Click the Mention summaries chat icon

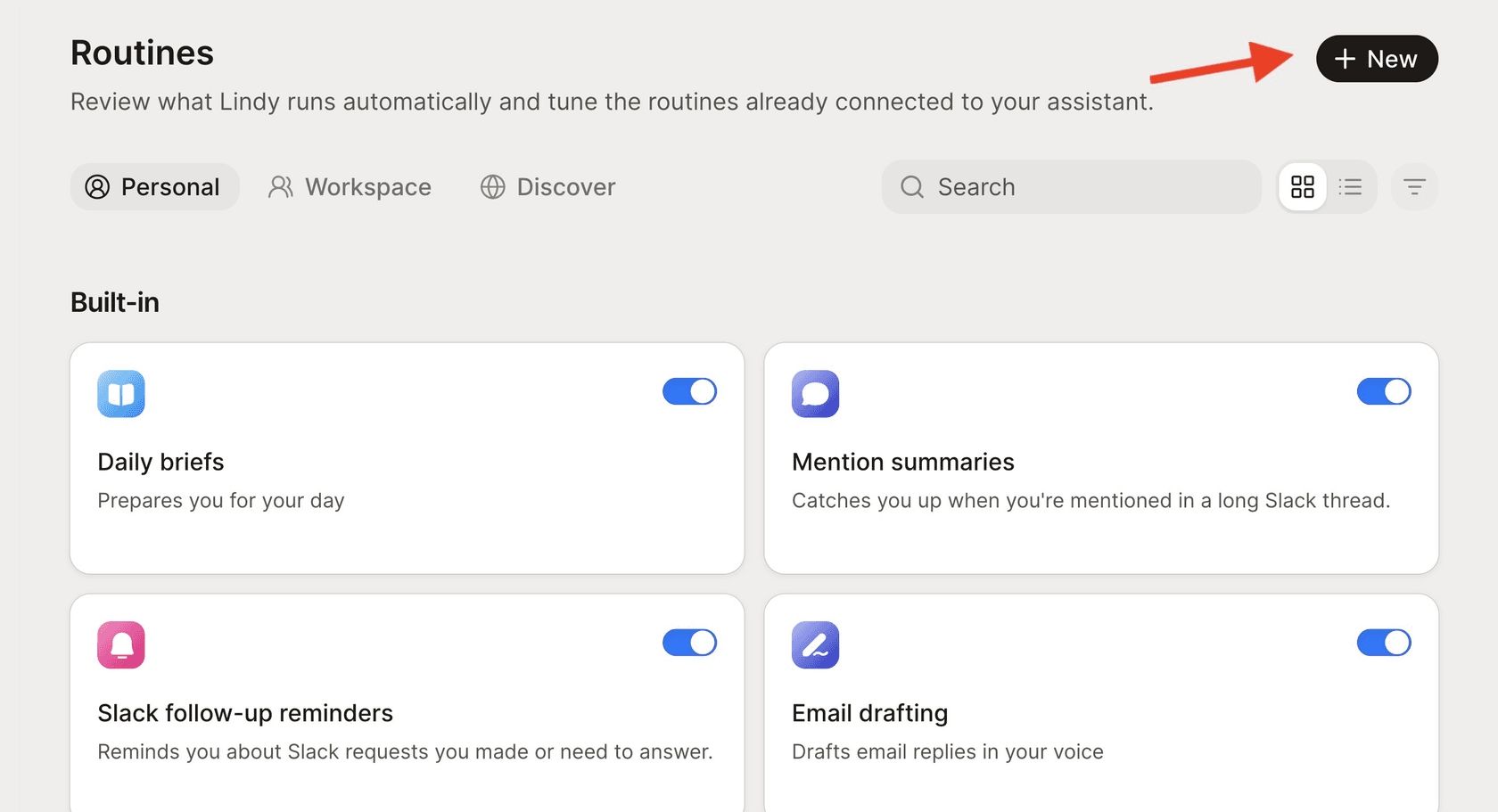815,394
